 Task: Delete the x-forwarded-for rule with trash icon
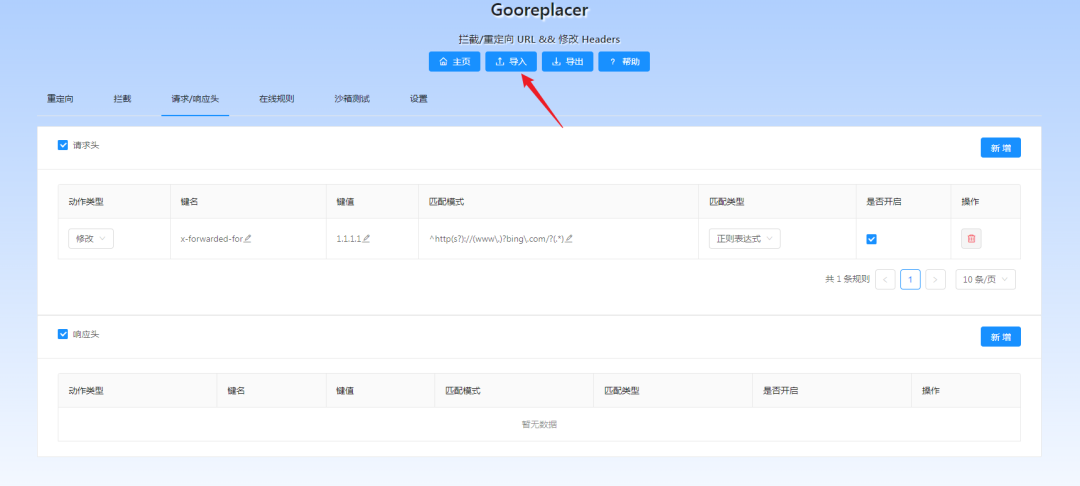pyautogui.click(x=971, y=239)
